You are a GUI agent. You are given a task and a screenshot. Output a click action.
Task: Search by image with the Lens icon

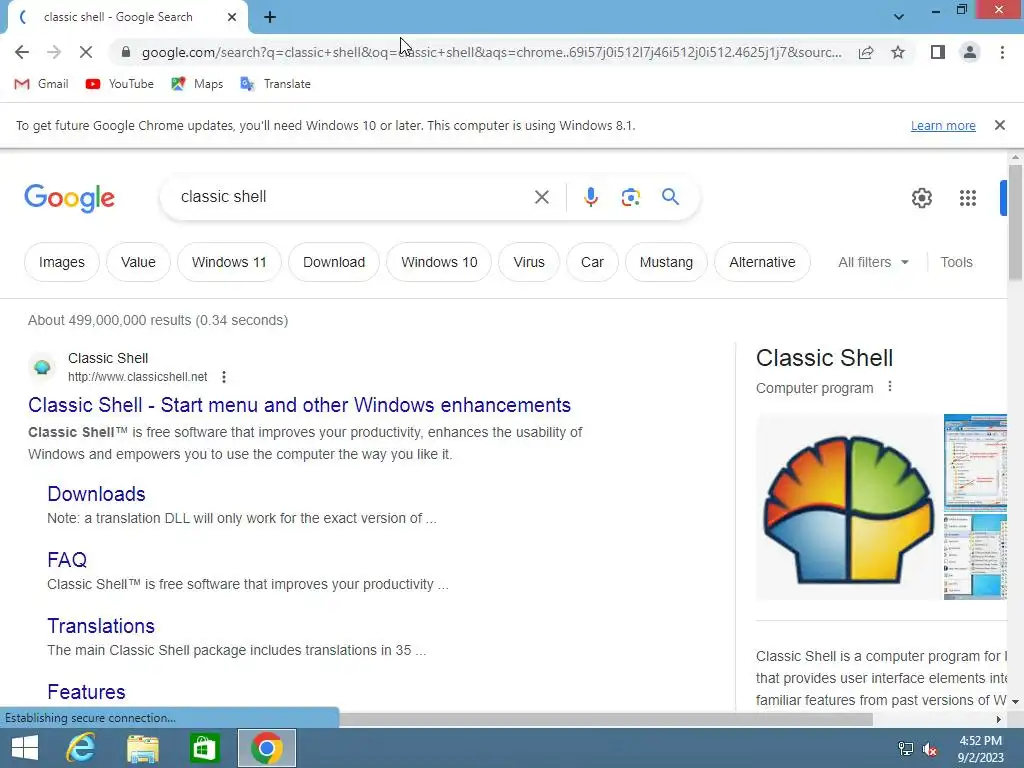click(630, 197)
